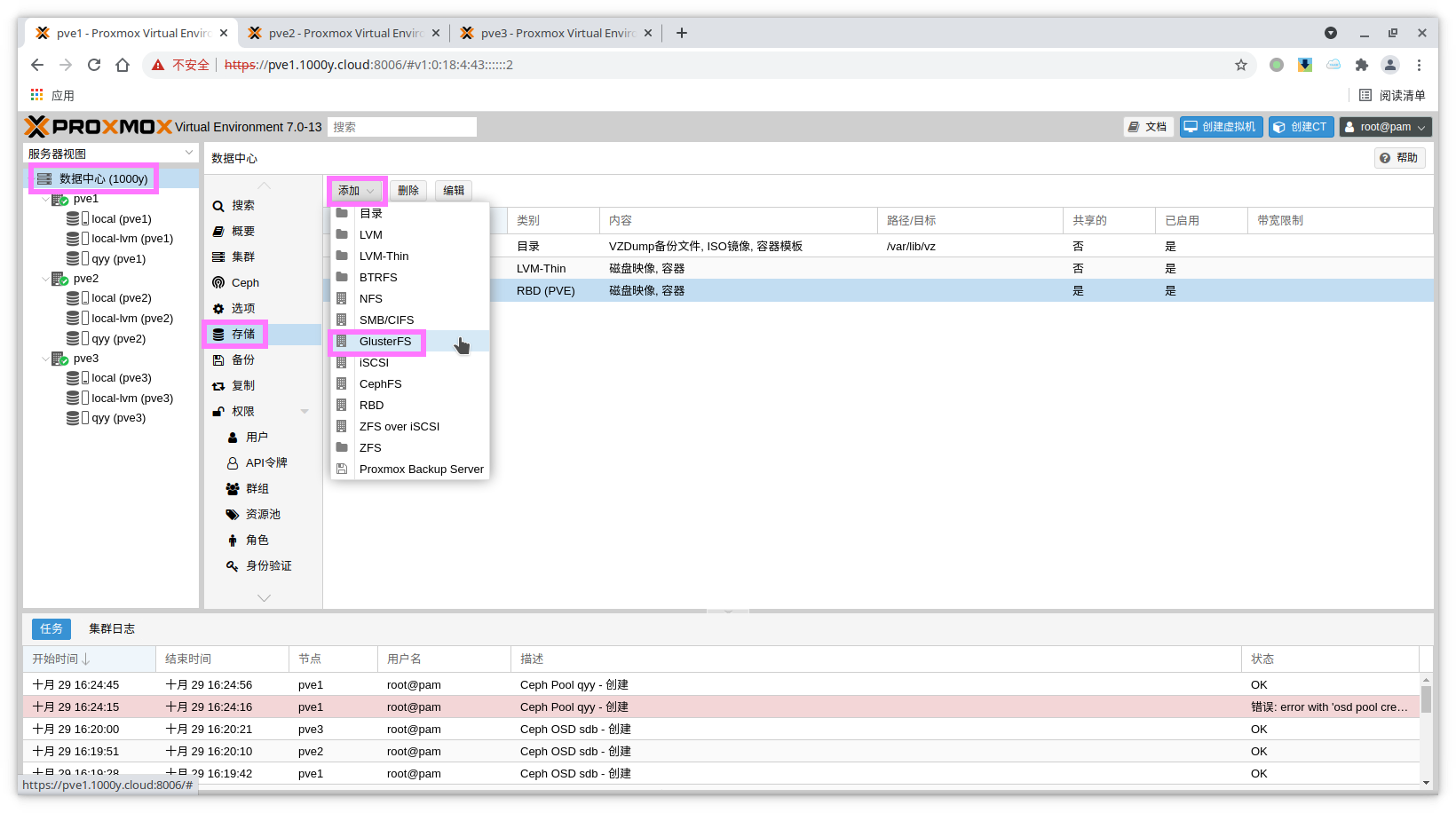Select GlusterFS from the add storage menu
This screenshot has width=1456, height=813.
385,342
